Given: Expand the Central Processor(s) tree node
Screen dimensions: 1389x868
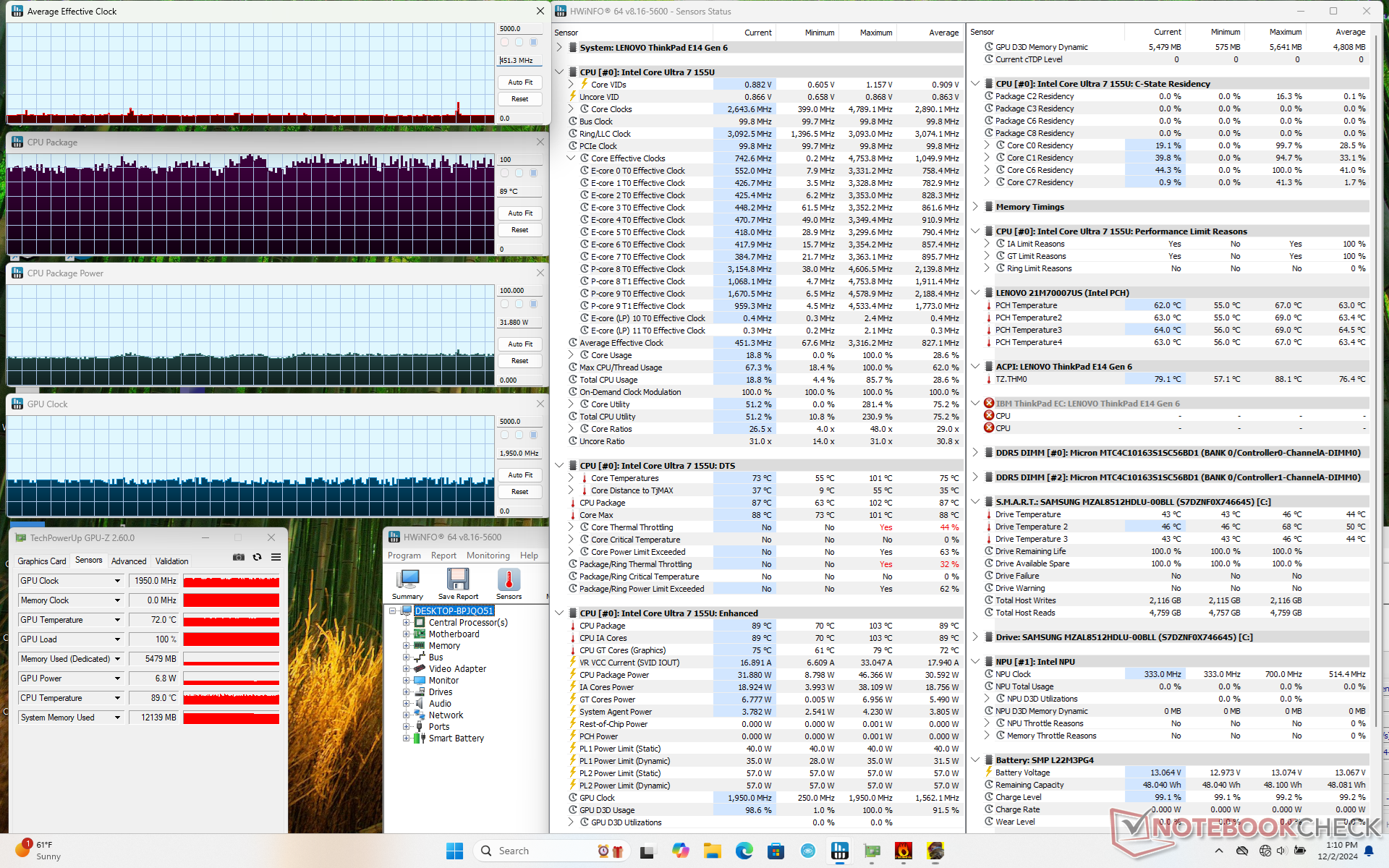Looking at the screenshot, I should click(407, 623).
